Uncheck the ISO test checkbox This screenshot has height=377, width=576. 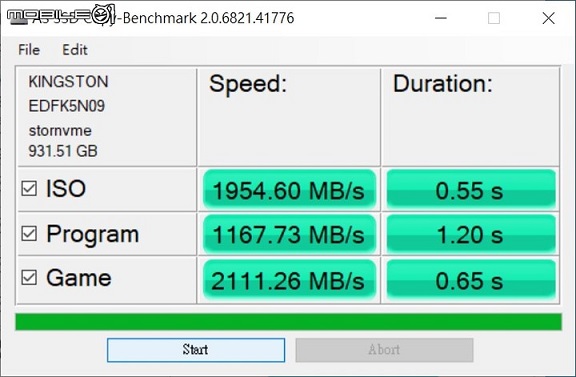tap(29, 188)
